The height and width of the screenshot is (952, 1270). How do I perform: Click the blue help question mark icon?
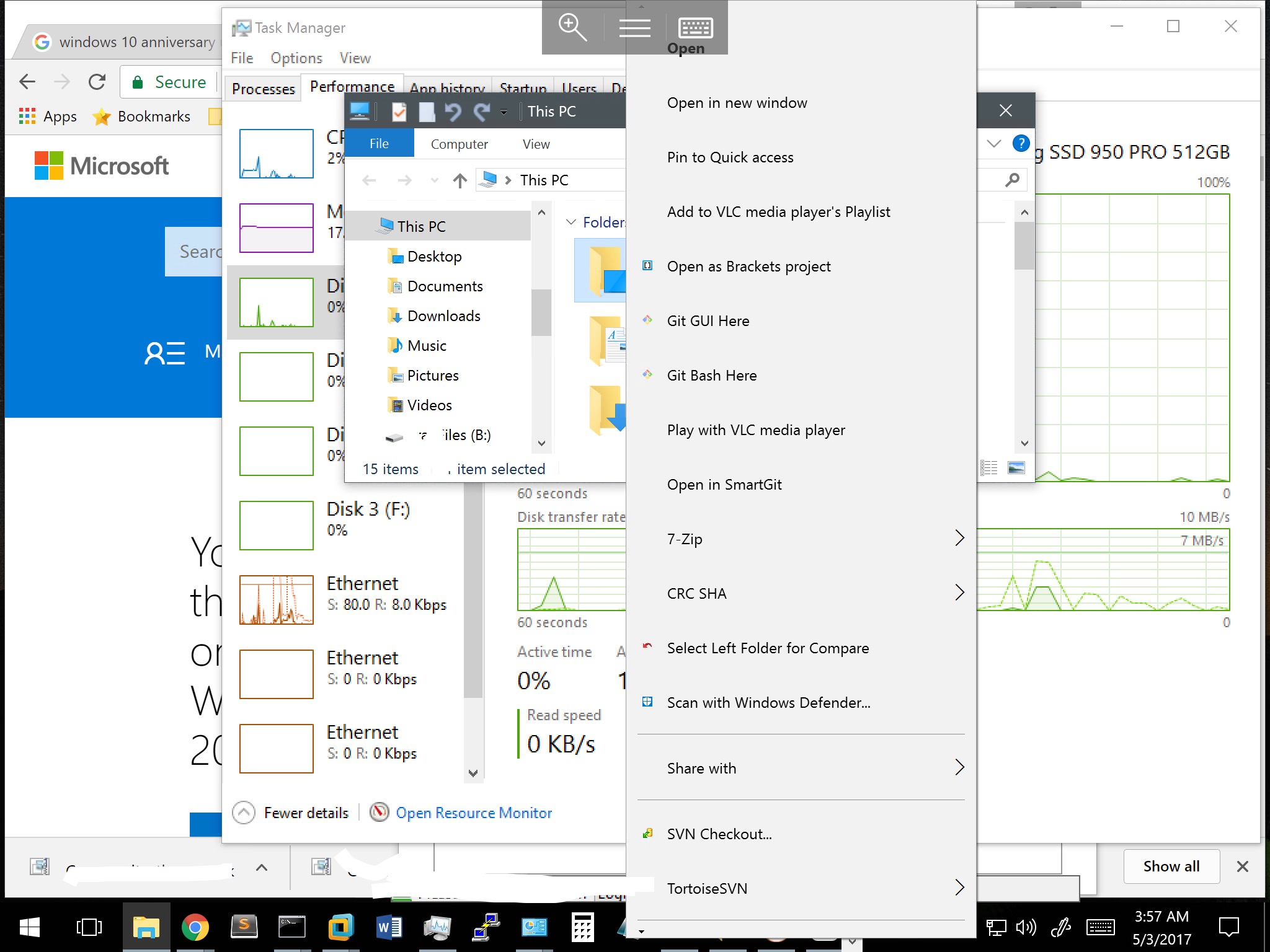pos(1021,143)
